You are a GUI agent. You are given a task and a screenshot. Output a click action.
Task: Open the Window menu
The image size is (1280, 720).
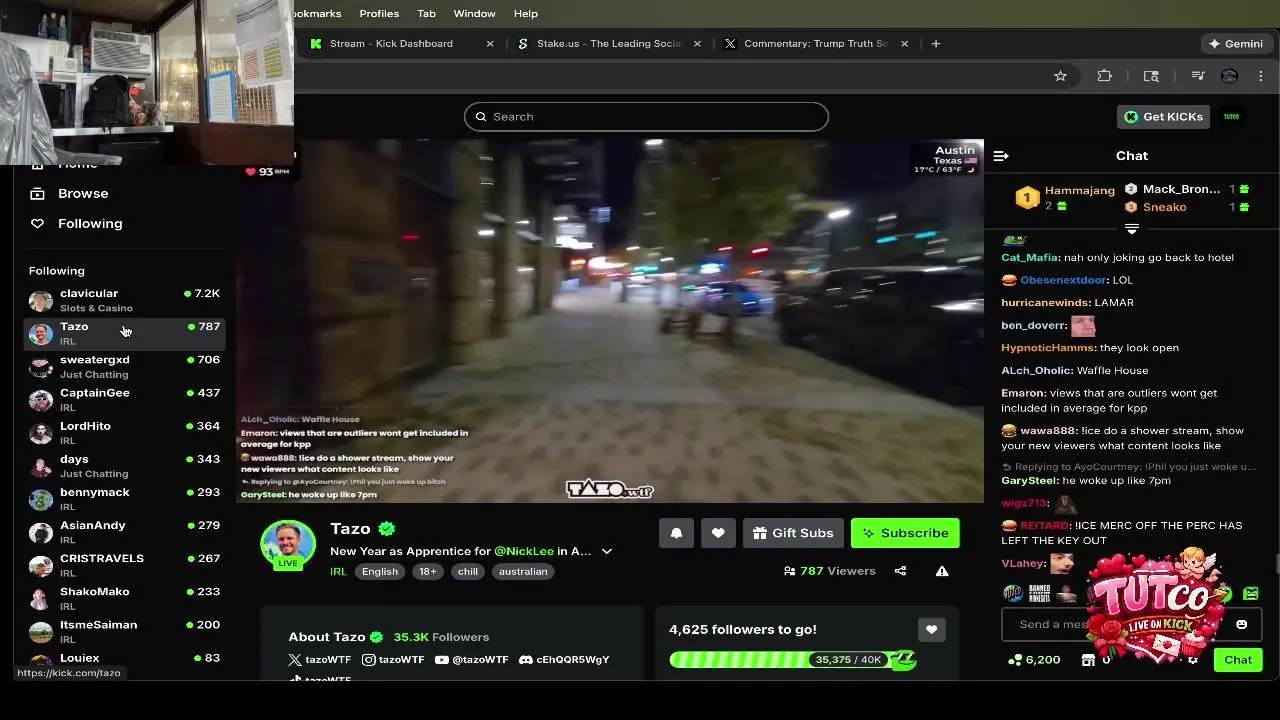click(x=474, y=14)
